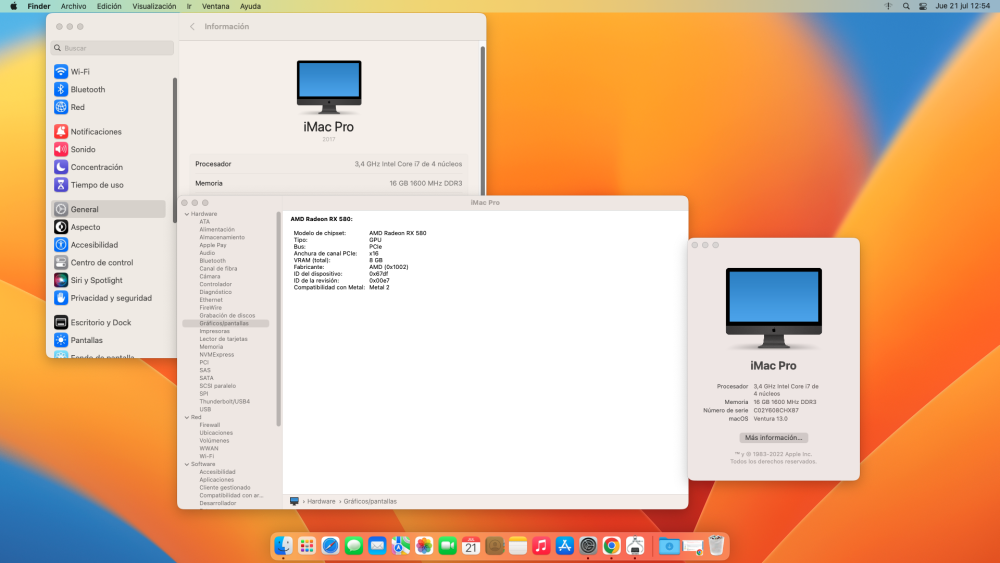The height and width of the screenshot is (563, 1000).
Task: Select Aplicaciones under Software section
Action: coord(217,479)
